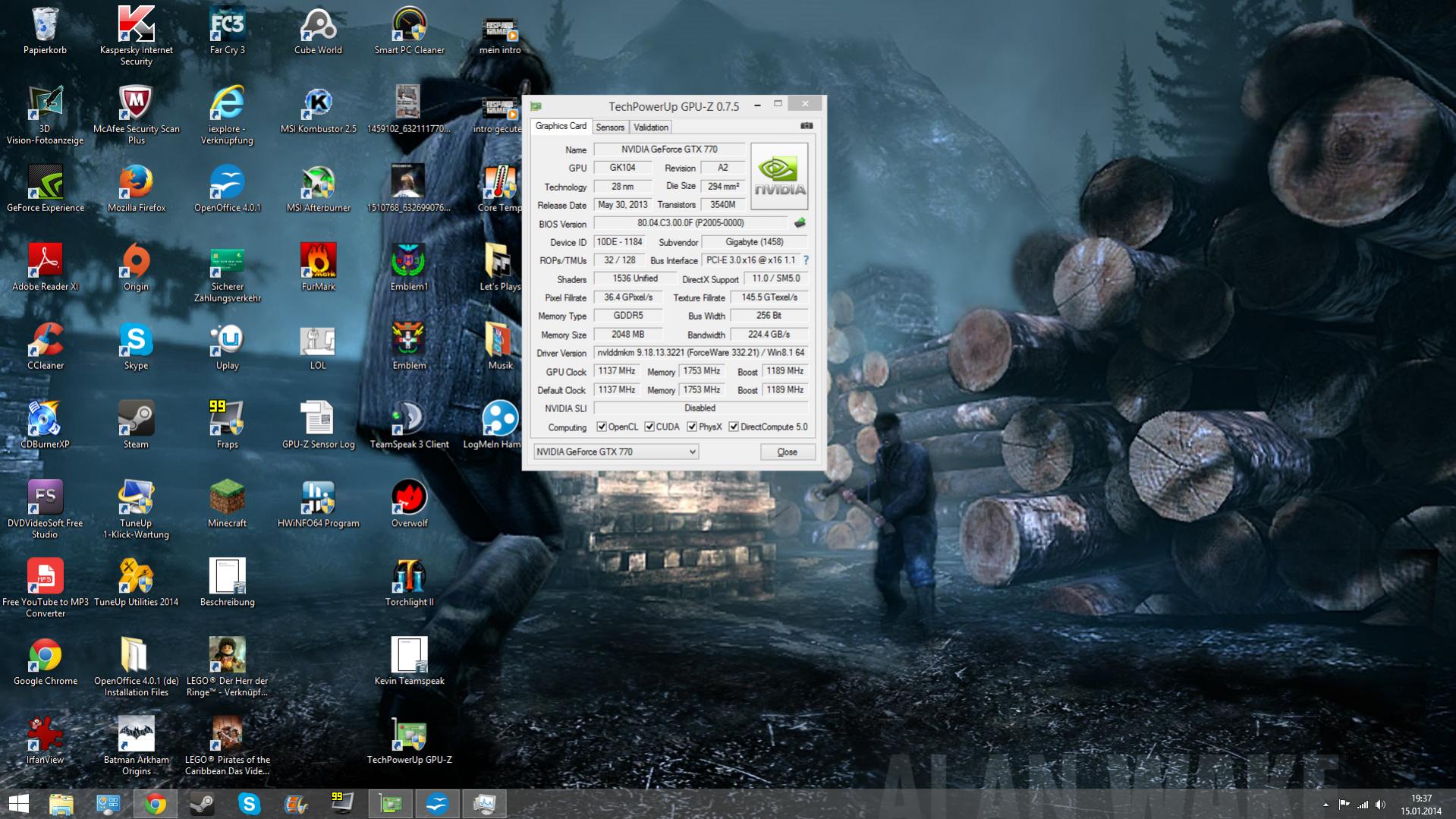Click the Driver Version field
Image resolution: width=1456 pixels, height=819 pixels.
click(700, 353)
